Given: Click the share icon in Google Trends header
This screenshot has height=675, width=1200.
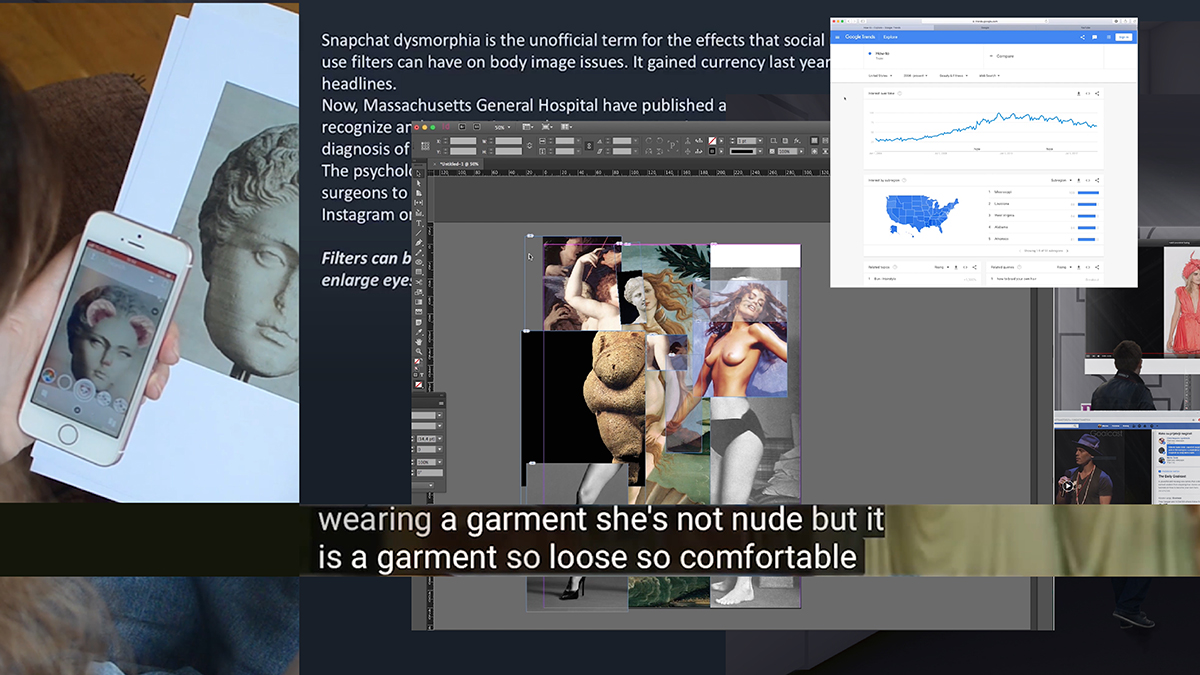Looking at the screenshot, I should click(x=1083, y=37).
